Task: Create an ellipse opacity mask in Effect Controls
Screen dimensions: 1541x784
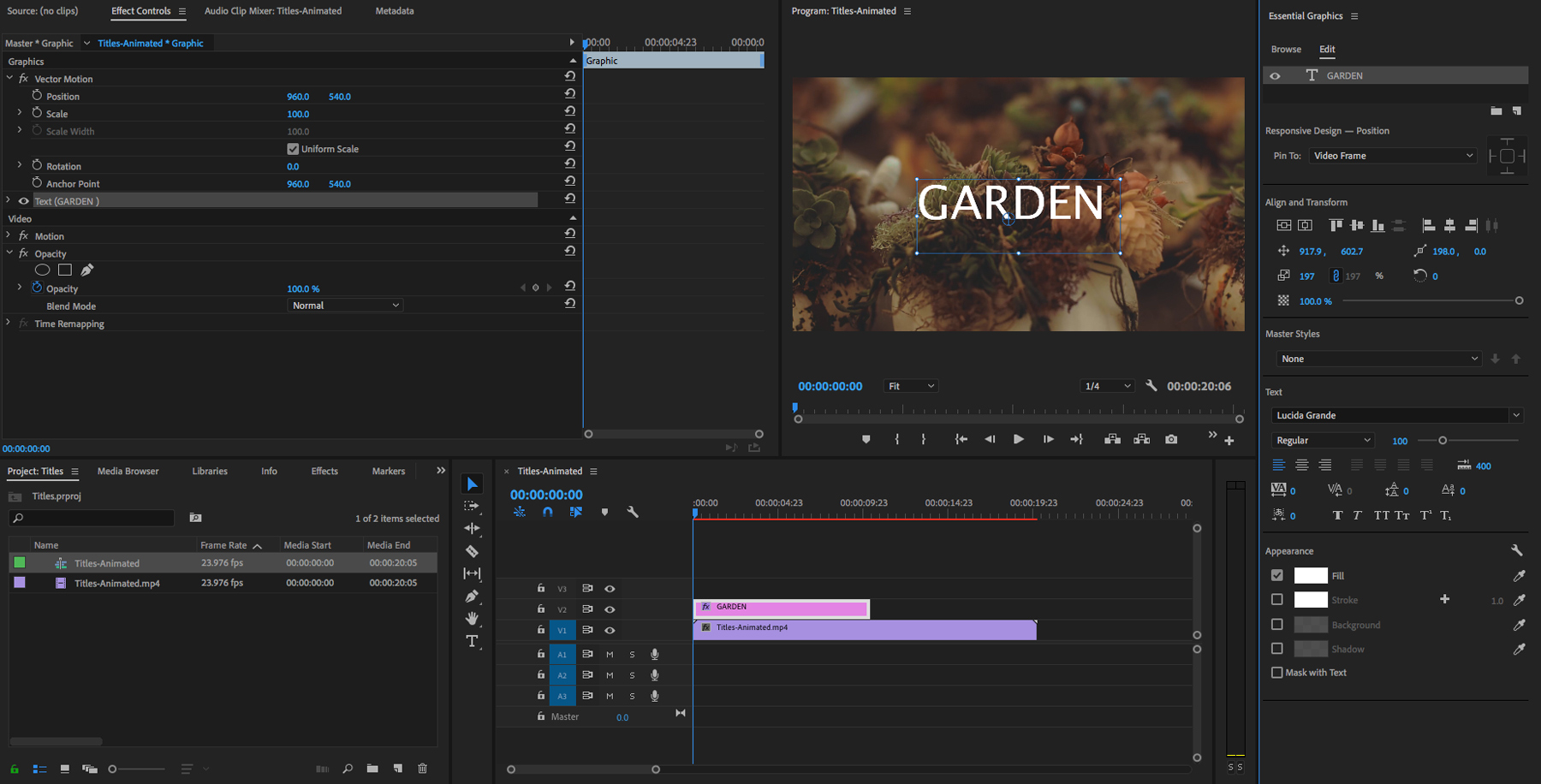Action: [42, 270]
